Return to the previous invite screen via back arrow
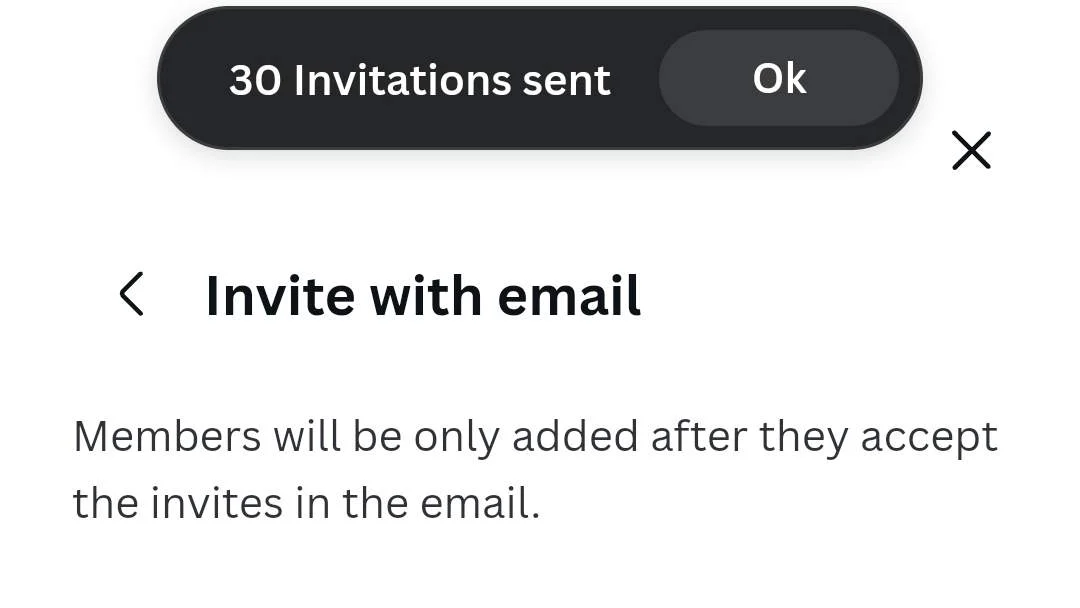The image size is (1080, 608). (x=132, y=294)
